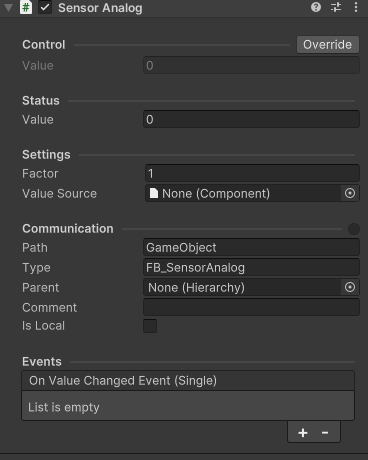Remove event listener with minus button
368x460 pixels.
click(x=325, y=433)
